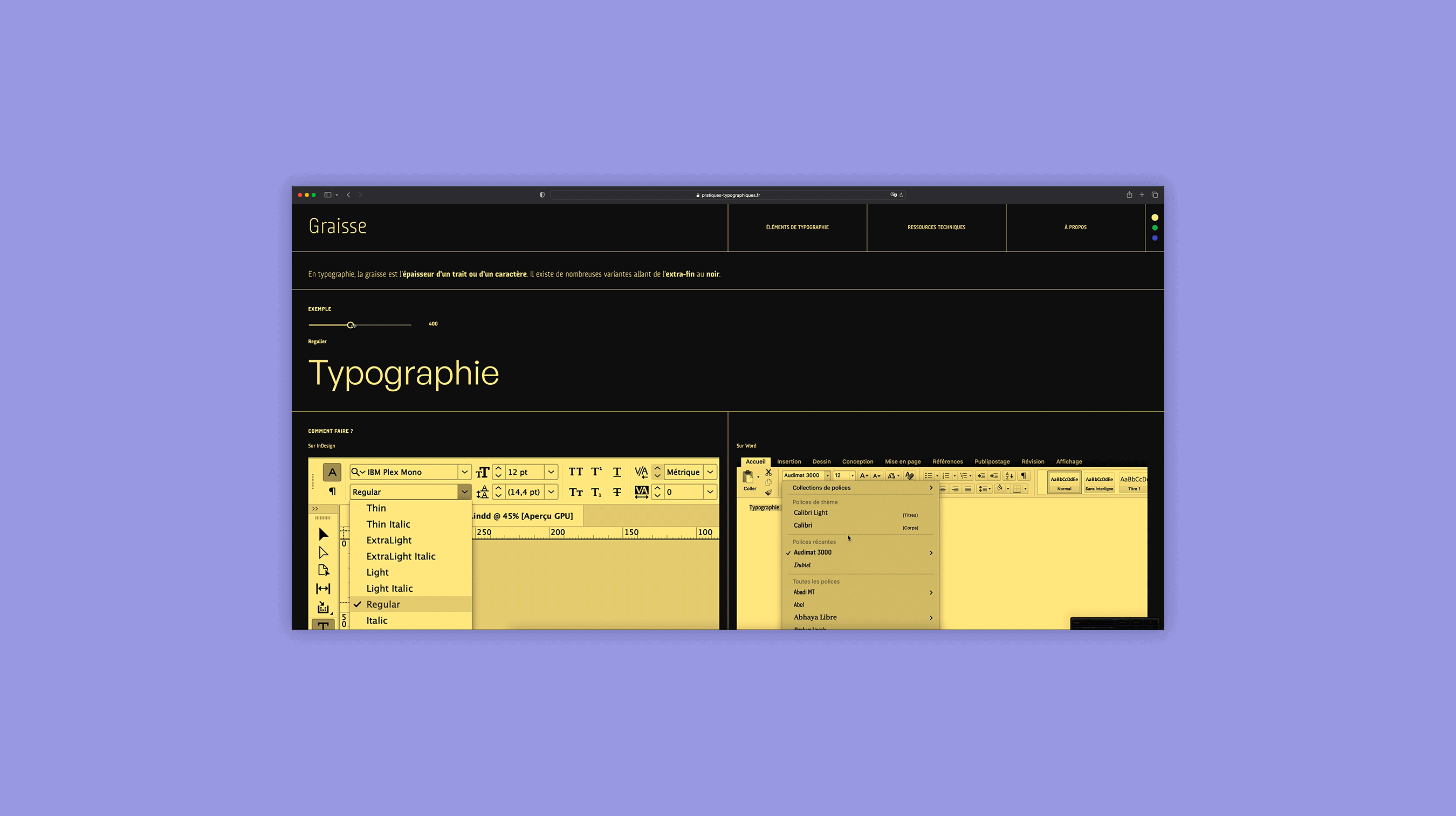Viewport: 1456px width, 816px height.
Task: Select the blue theme color dot
Action: click(1155, 238)
